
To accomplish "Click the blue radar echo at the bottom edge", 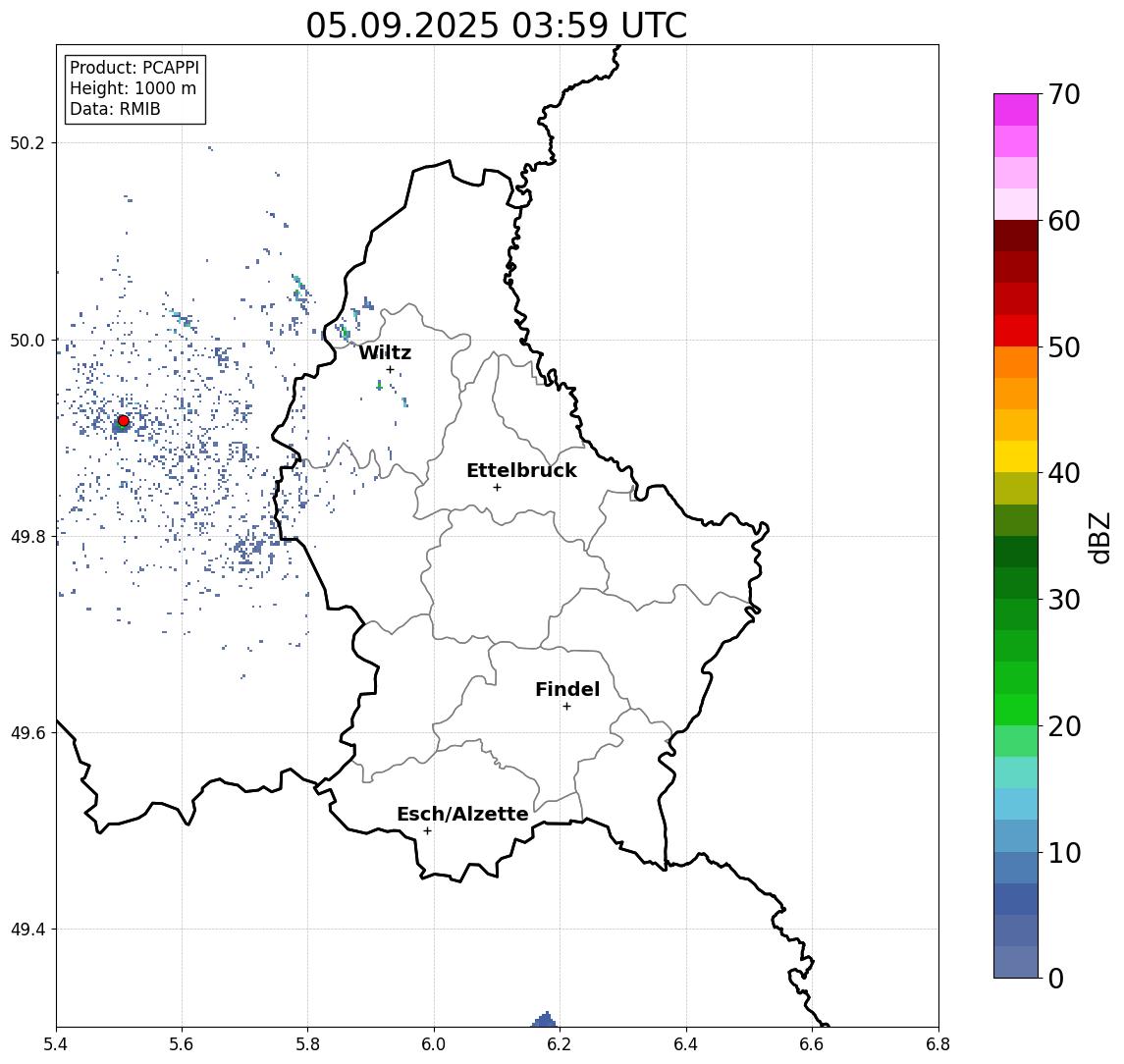I will [546, 1020].
